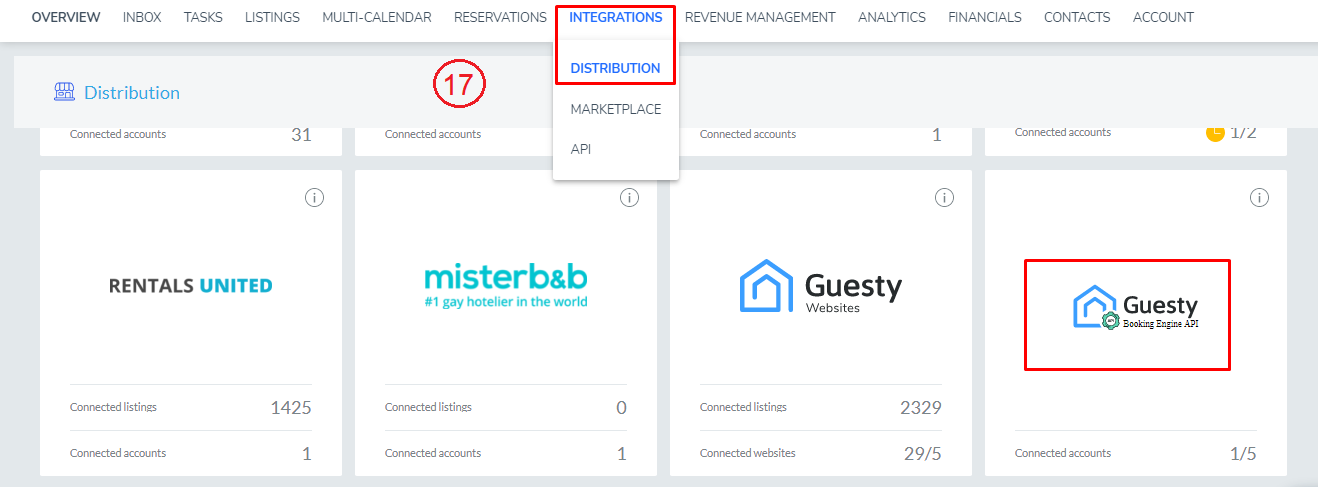Click Booking Engine API connected accounts 1/5
Viewport: 1318px width, 487px height.
[1243, 453]
